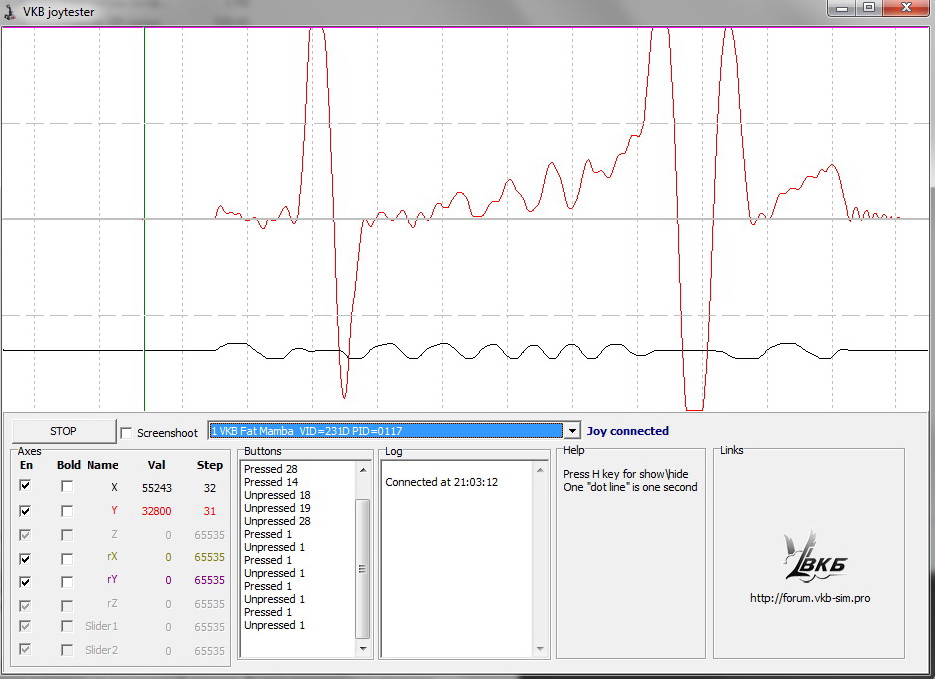Open the joystick device dropdown arrow
The width and height of the screenshot is (935, 679).
click(x=571, y=430)
